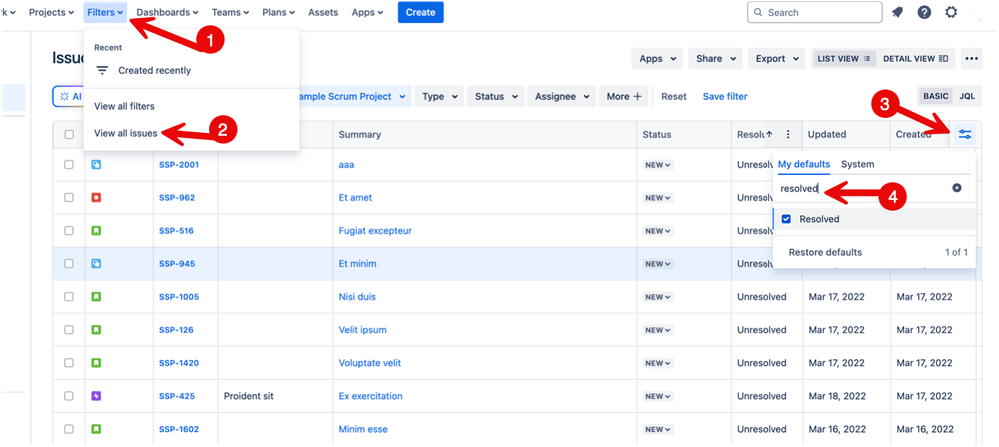Uncheck the Resolved column checkbox
Viewport: 999px width, 447px height.
786,219
